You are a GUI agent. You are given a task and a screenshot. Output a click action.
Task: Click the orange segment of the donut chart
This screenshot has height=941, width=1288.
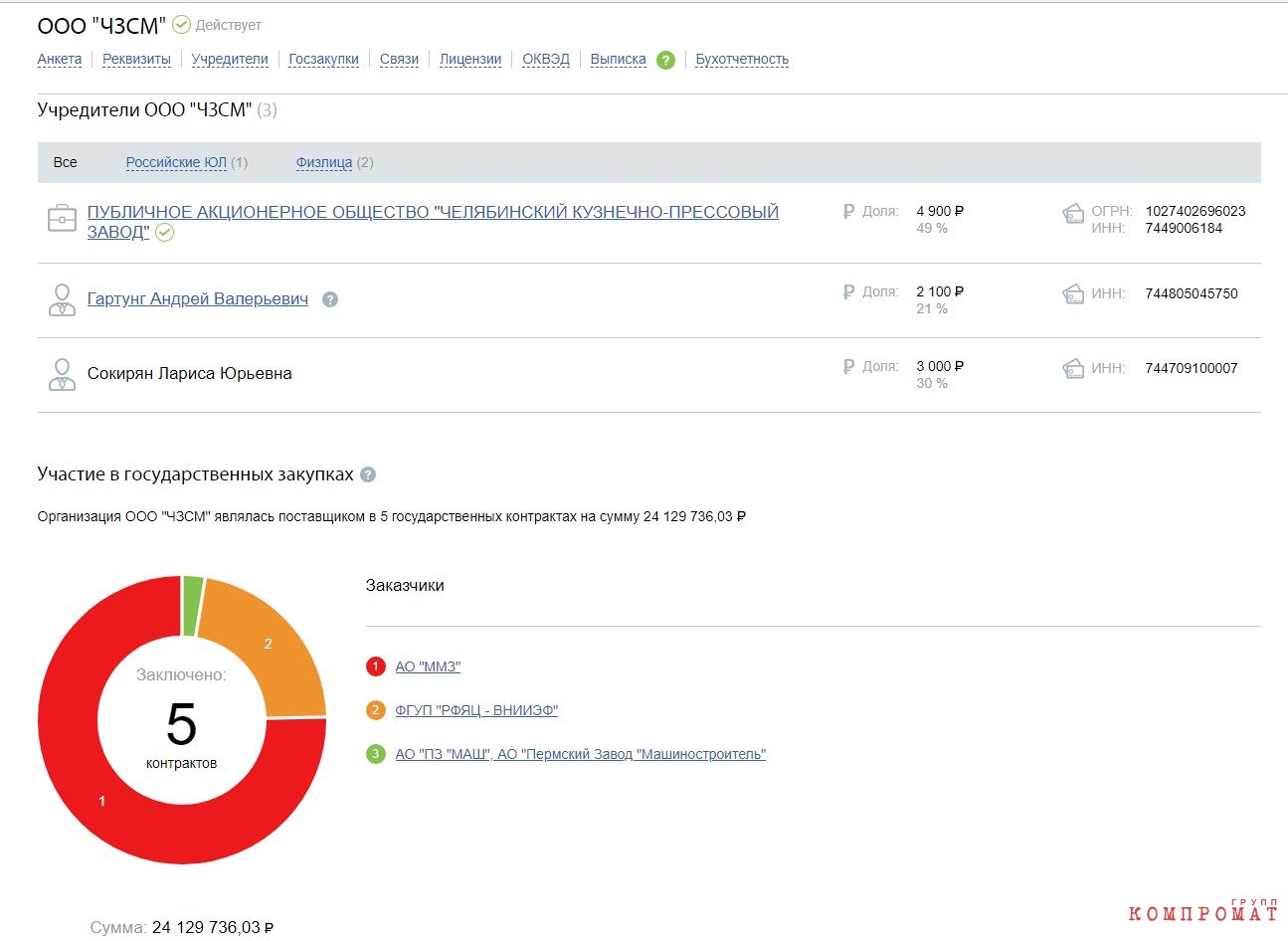click(x=269, y=647)
